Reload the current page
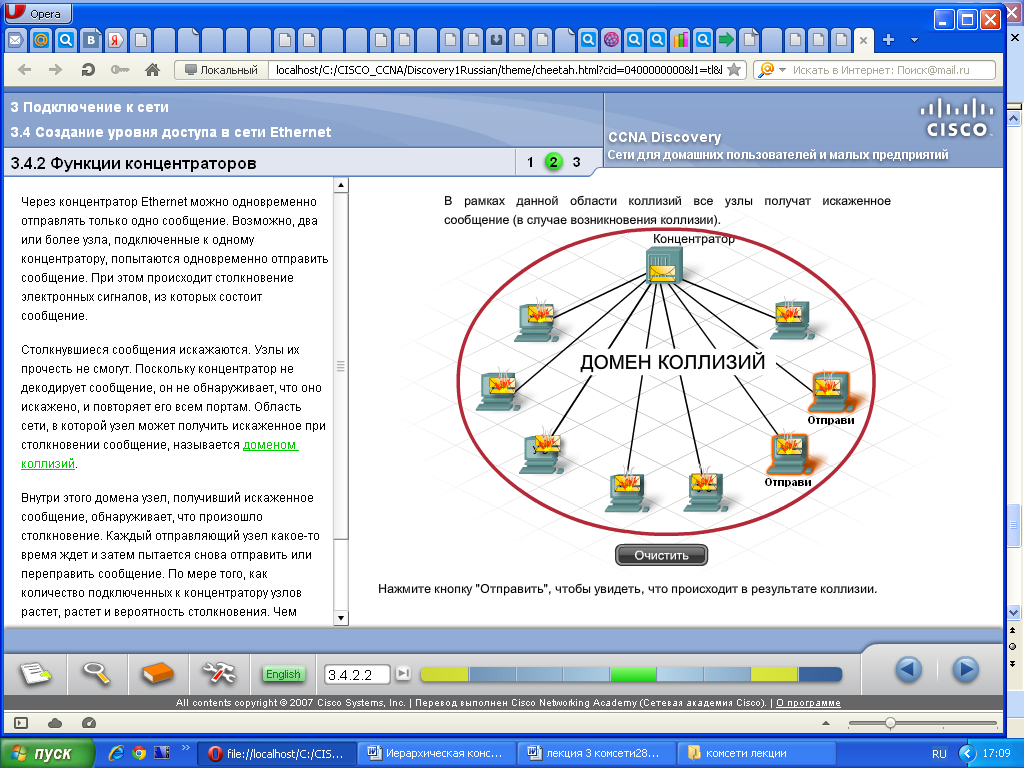The image size is (1024, 768). click(x=88, y=70)
